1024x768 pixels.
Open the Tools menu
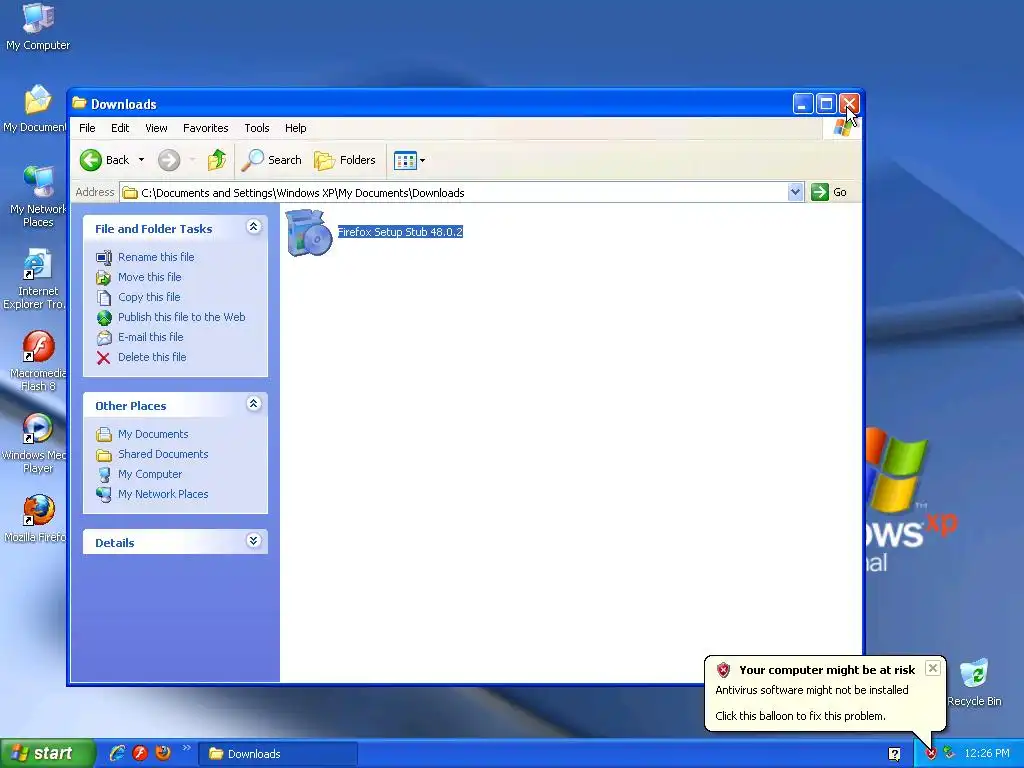click(x=257, y=128)
